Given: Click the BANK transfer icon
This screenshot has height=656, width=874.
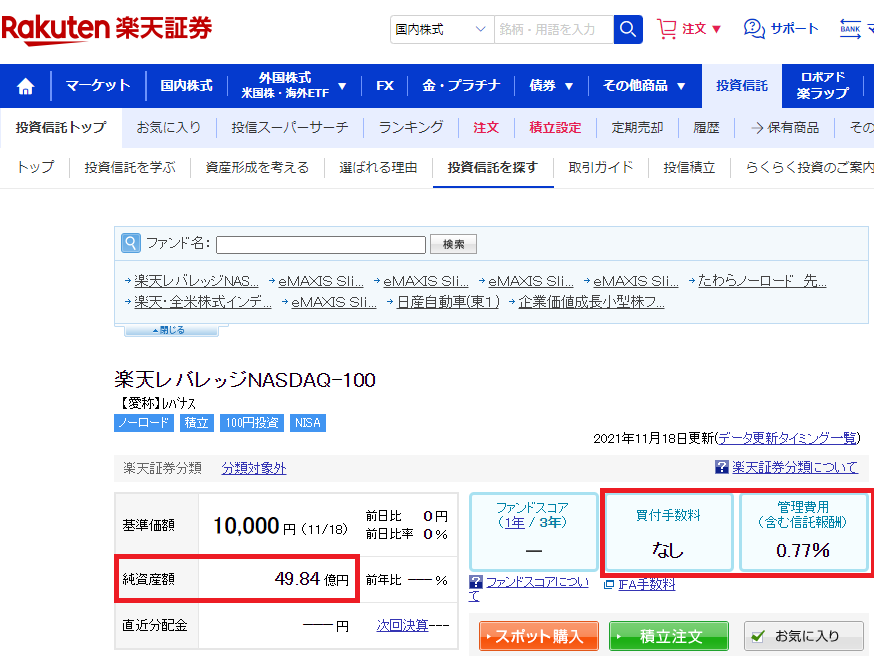Looking at the screenshot, I should click(x=850, y=29).
